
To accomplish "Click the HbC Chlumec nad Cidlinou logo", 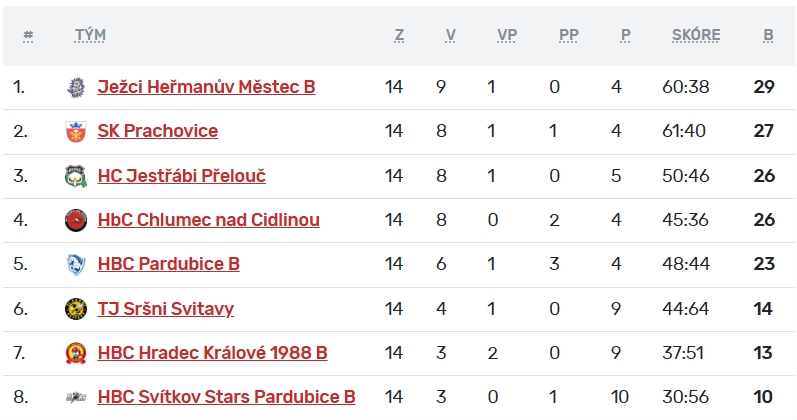I will (75, 220).
